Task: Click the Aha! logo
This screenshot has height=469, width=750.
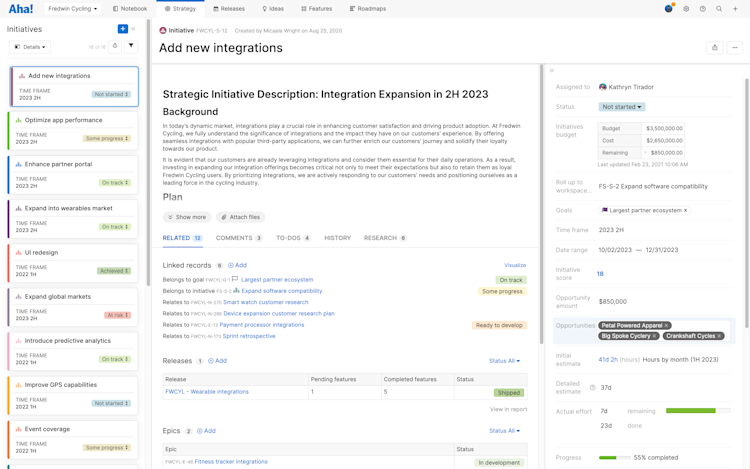Action: pyautogui.click(x=21, y=9)
